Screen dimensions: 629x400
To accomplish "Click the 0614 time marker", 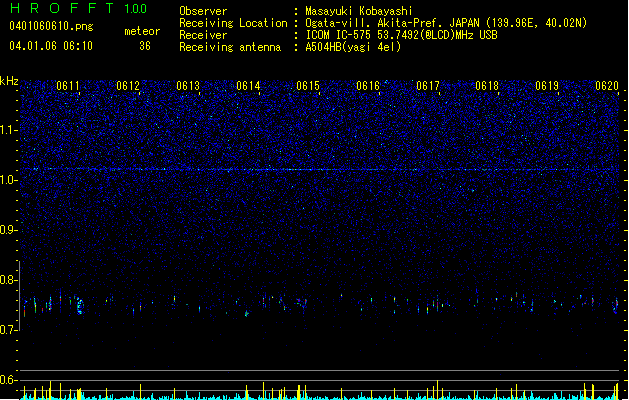I will point(248,86).
